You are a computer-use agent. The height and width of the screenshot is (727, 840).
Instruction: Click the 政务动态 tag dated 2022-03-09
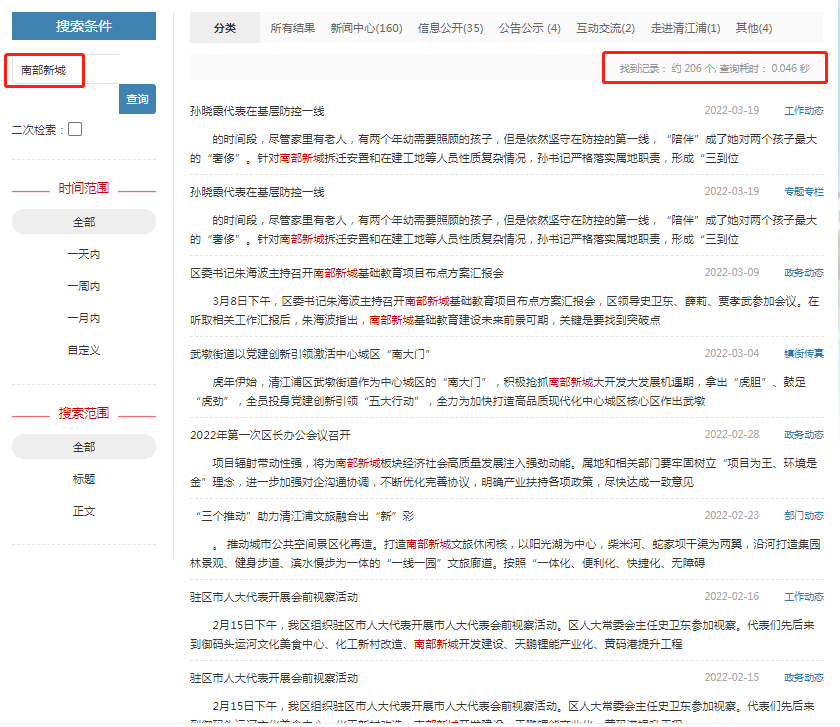(x=804, y=272)
